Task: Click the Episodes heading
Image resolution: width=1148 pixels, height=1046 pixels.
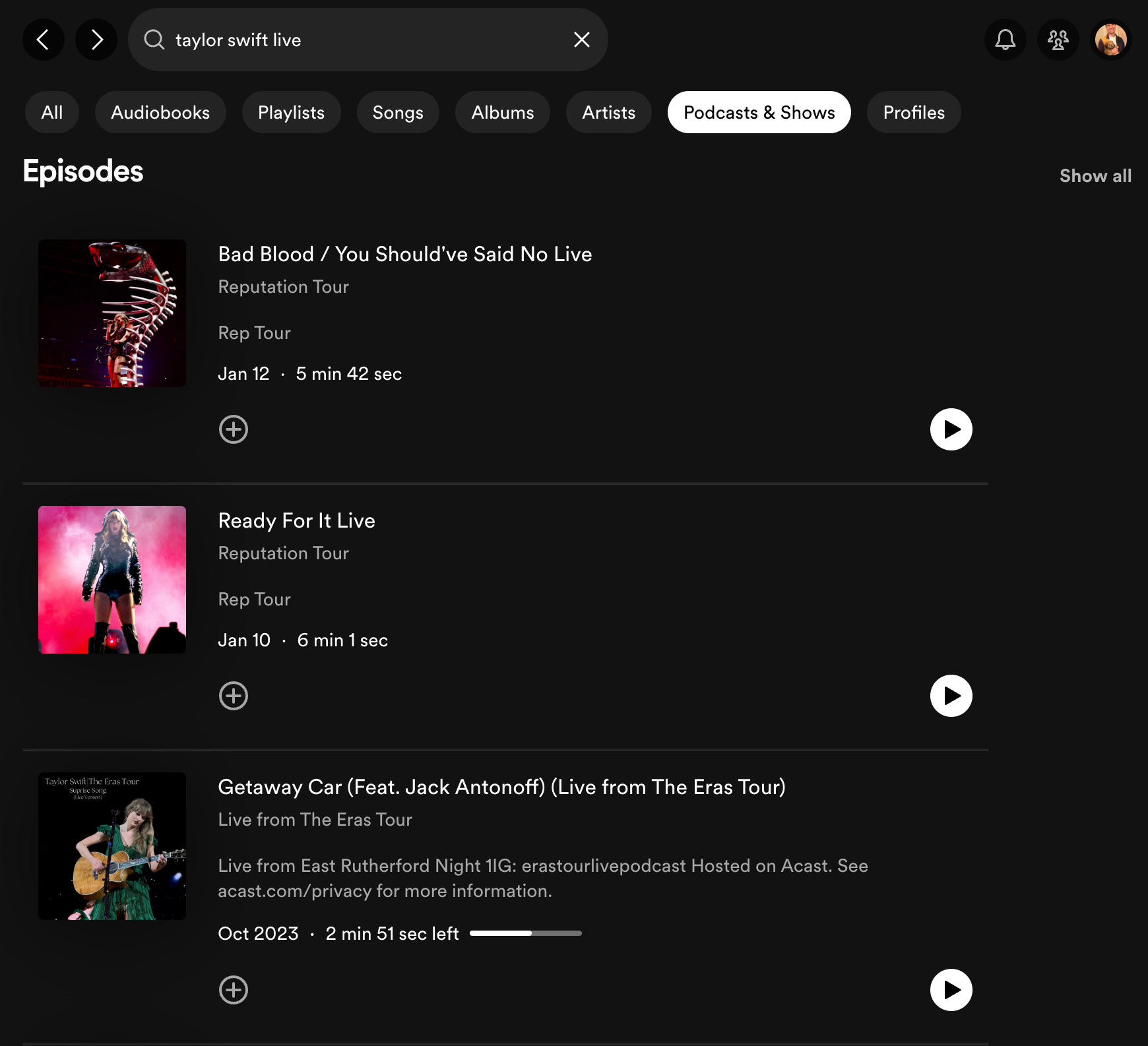Action: pos(83,171)
